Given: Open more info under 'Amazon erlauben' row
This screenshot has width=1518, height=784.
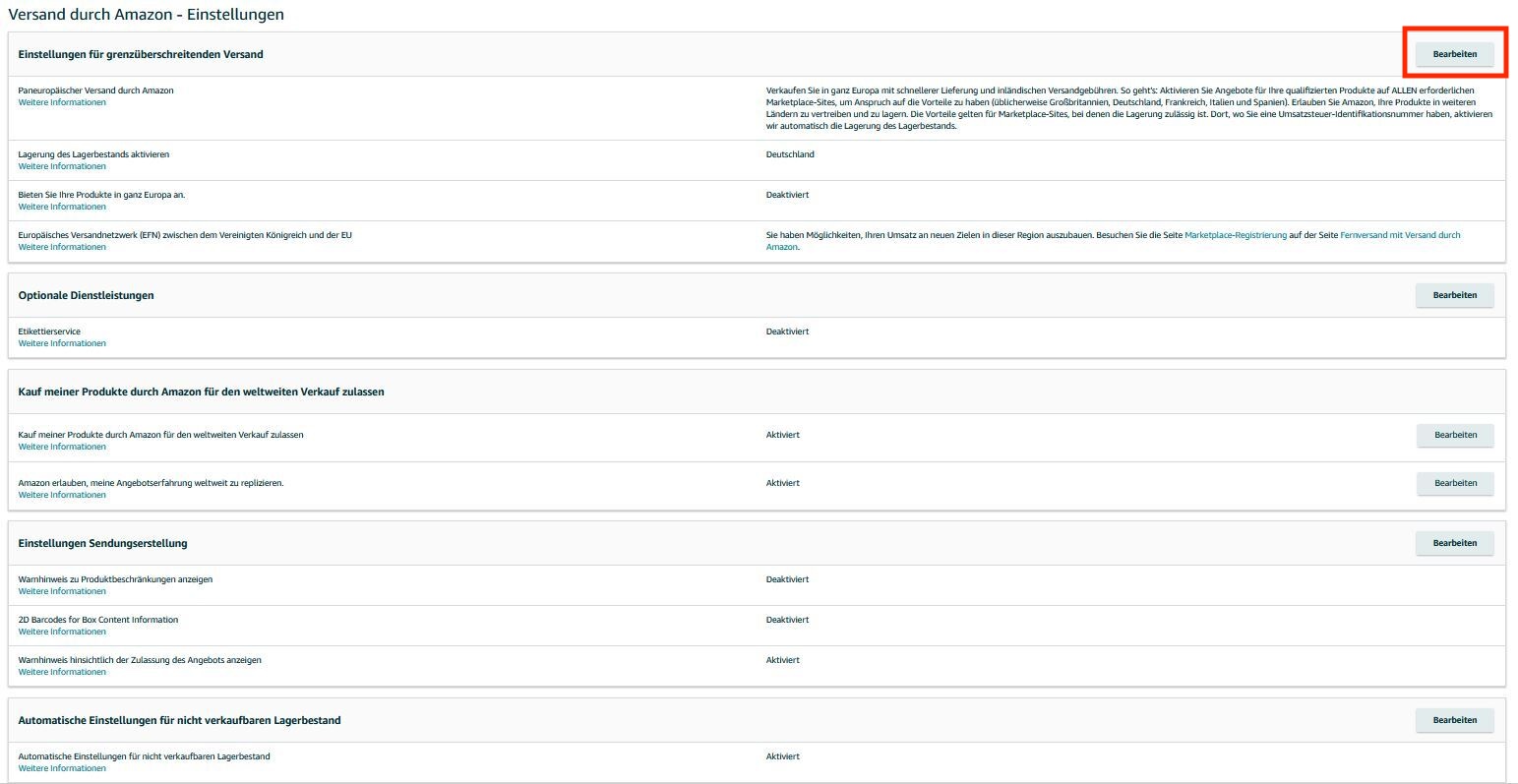Looking at the screenshot, I should 62,495.
